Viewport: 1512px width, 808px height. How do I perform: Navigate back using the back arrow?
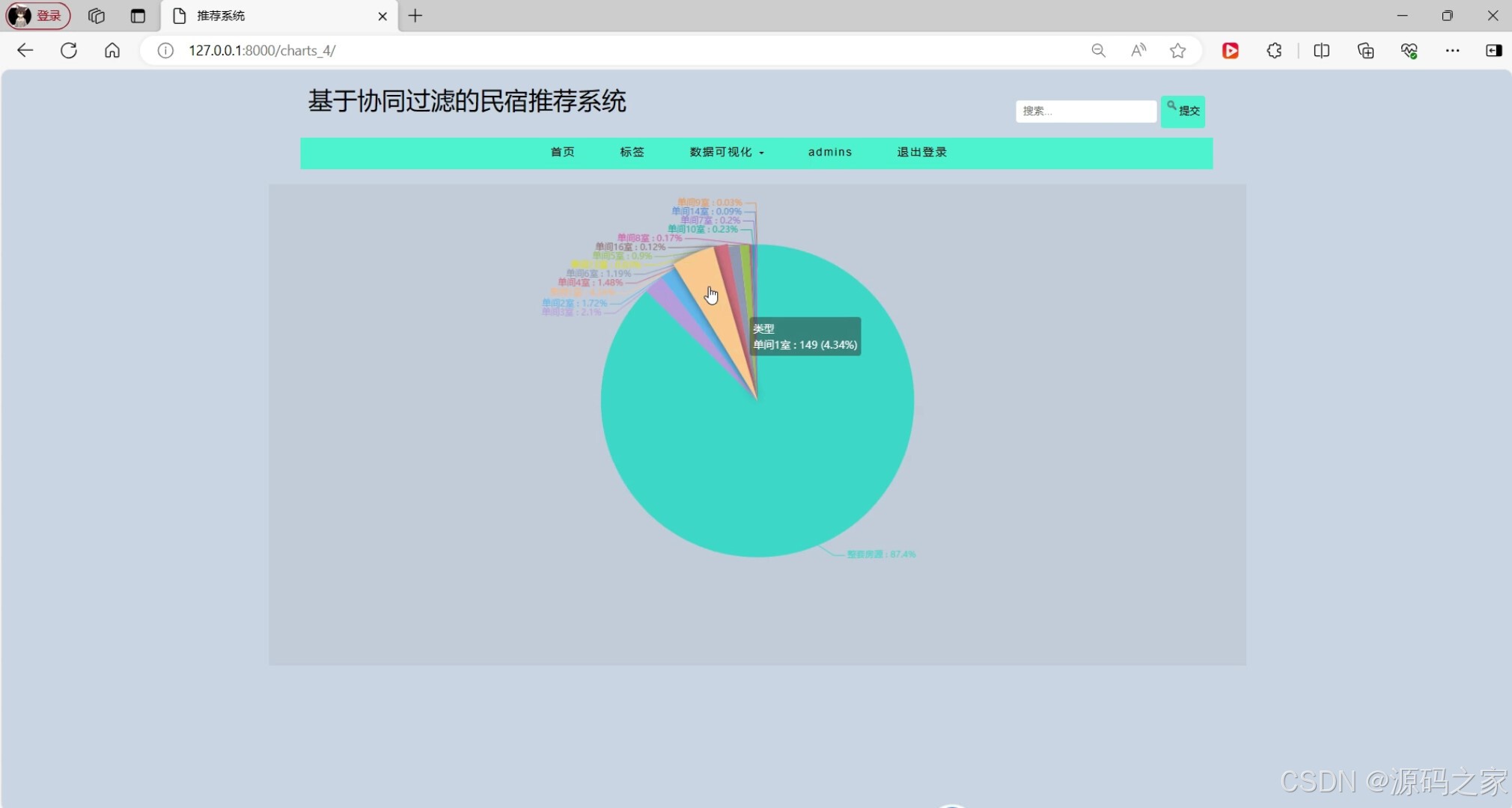coord(25,50)
